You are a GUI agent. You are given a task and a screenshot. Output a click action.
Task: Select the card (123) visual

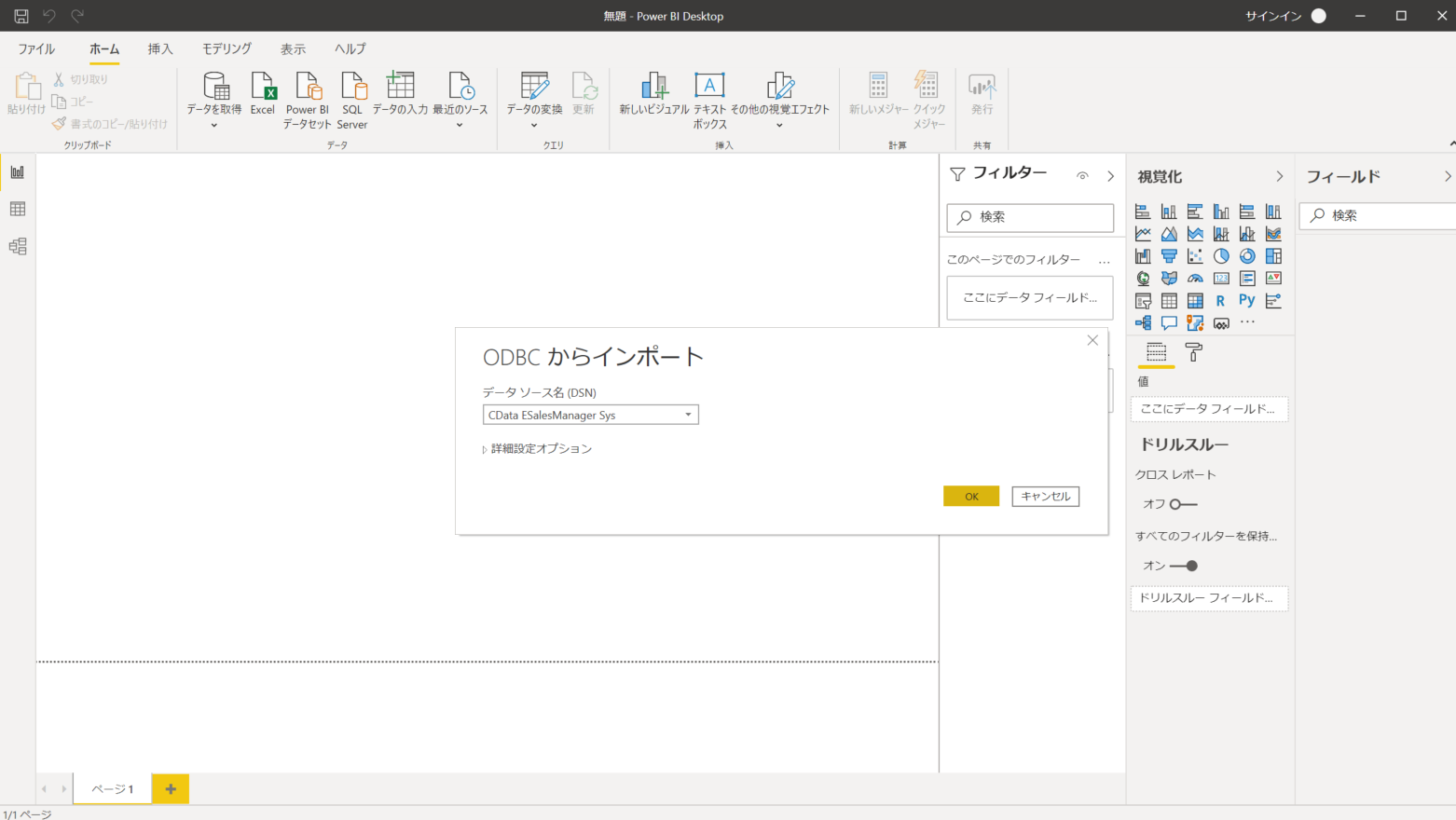pos(1221,279)
